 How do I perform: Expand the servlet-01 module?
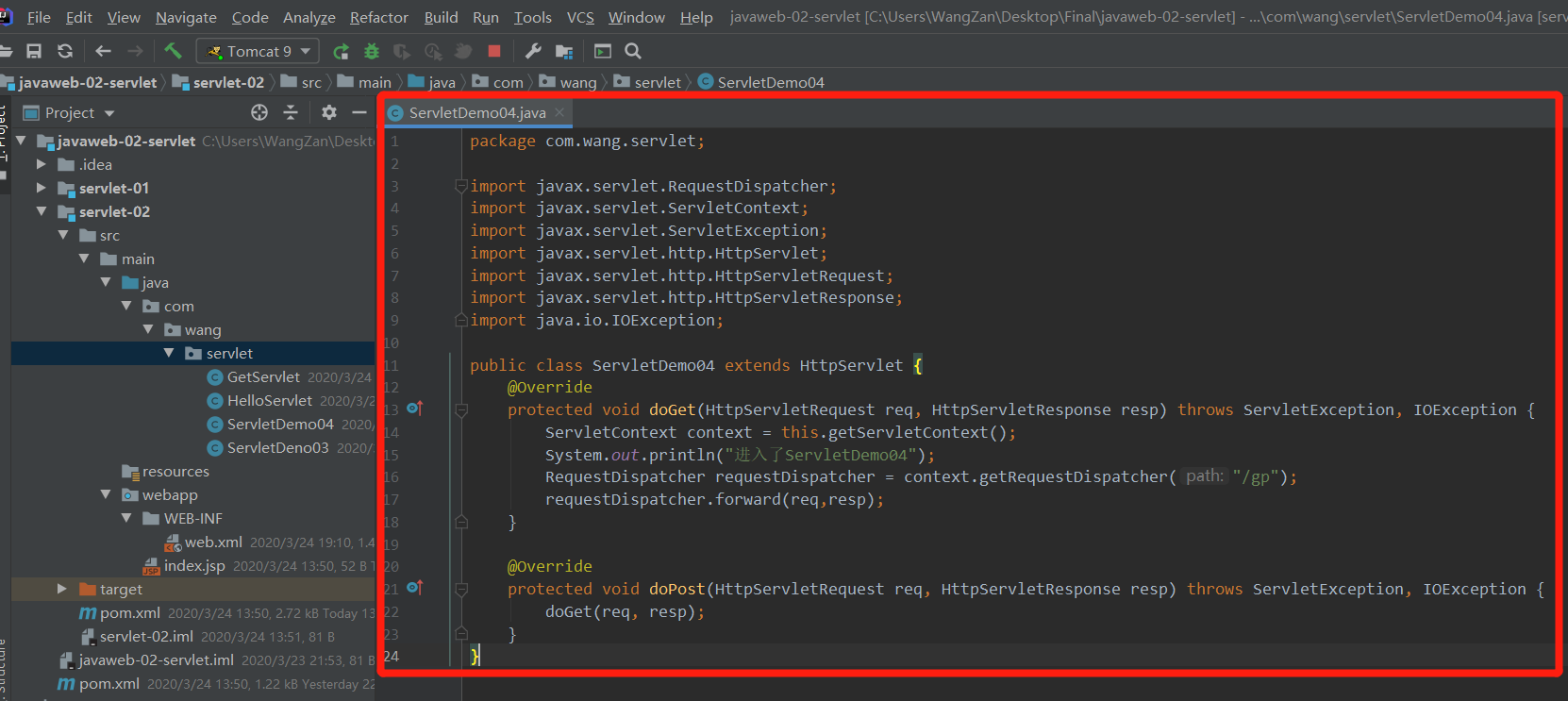coord(42,188)
